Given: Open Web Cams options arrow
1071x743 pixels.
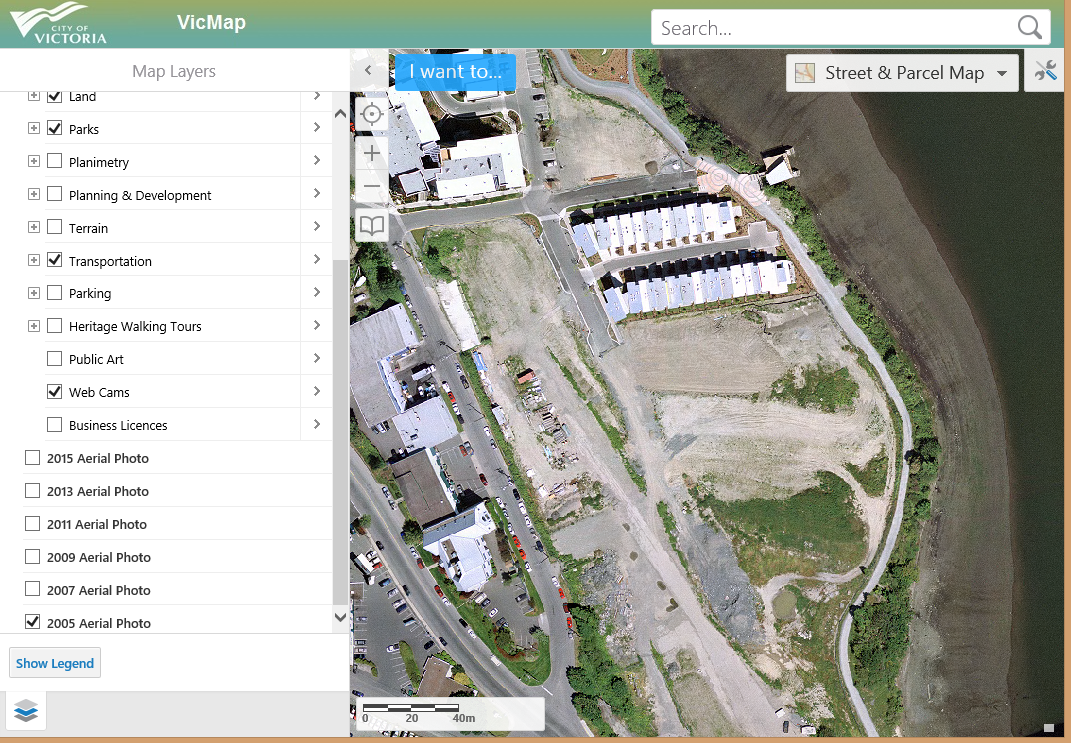Looking at the screenshot, I should pos(317,391).
